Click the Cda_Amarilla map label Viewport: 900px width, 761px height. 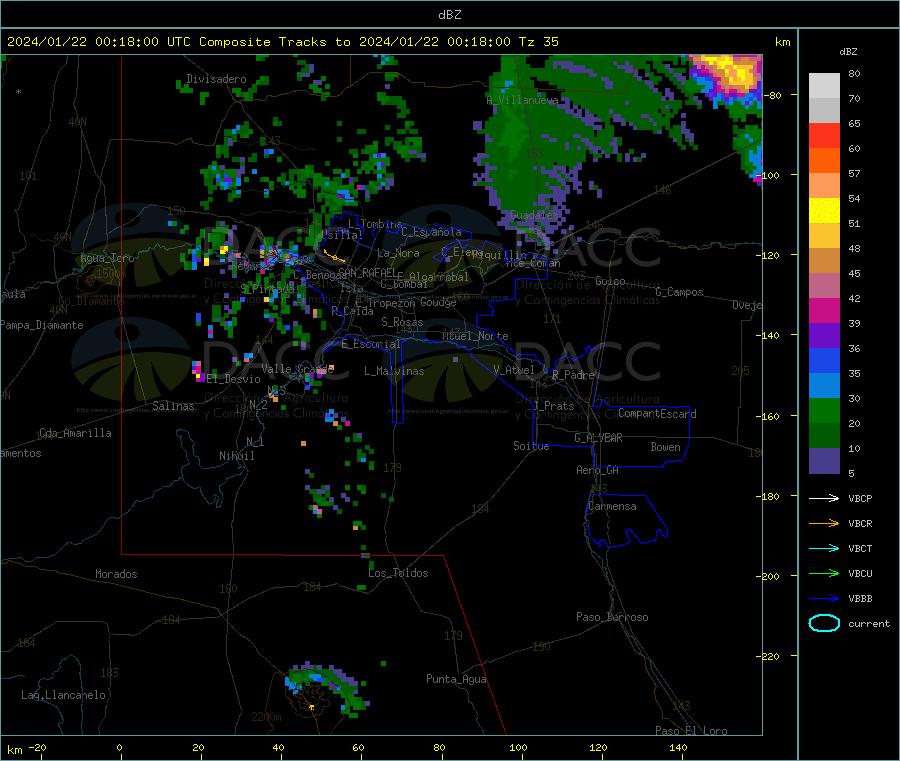click(x=75, y=433)
